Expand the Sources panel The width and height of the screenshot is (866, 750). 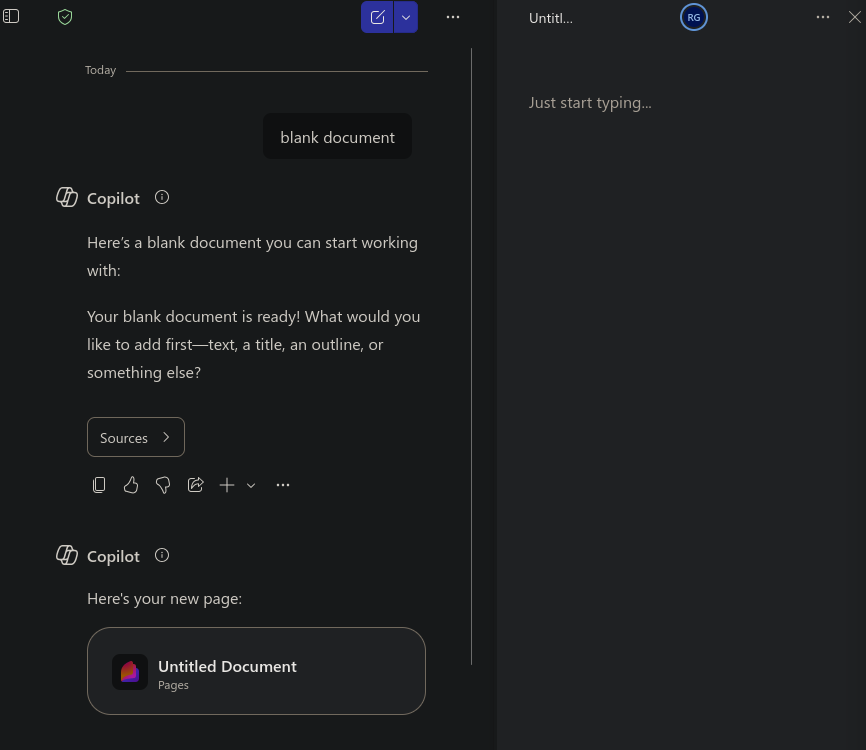coord(135,437)
